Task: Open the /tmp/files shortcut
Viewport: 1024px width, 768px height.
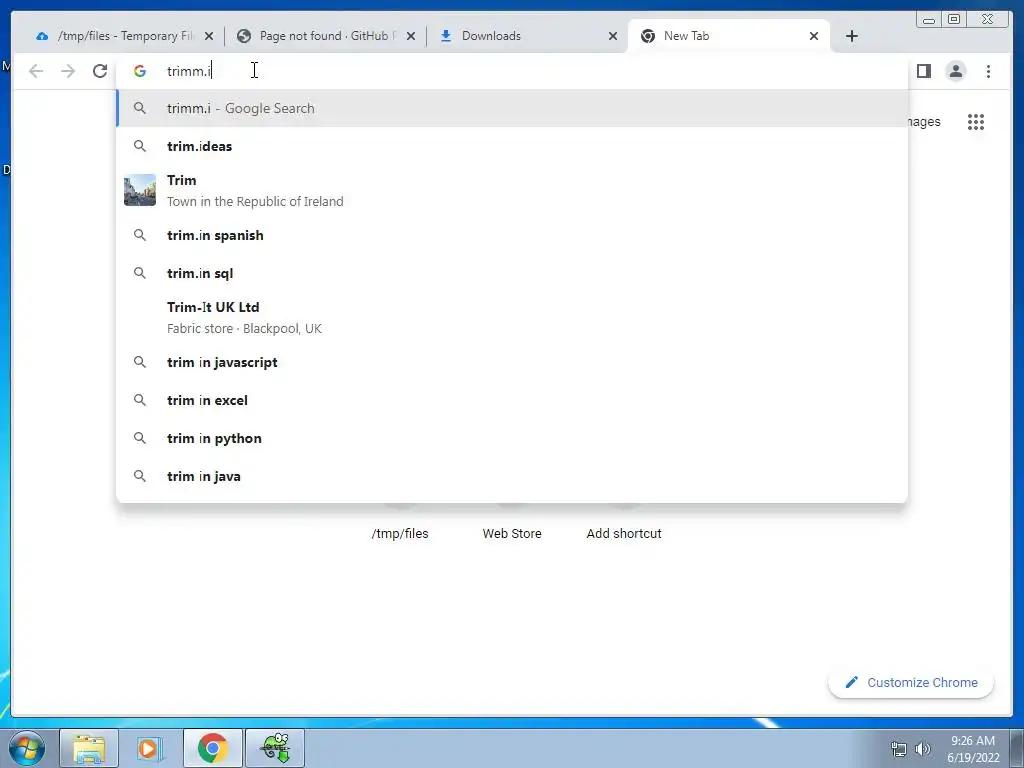Action: 400,534
